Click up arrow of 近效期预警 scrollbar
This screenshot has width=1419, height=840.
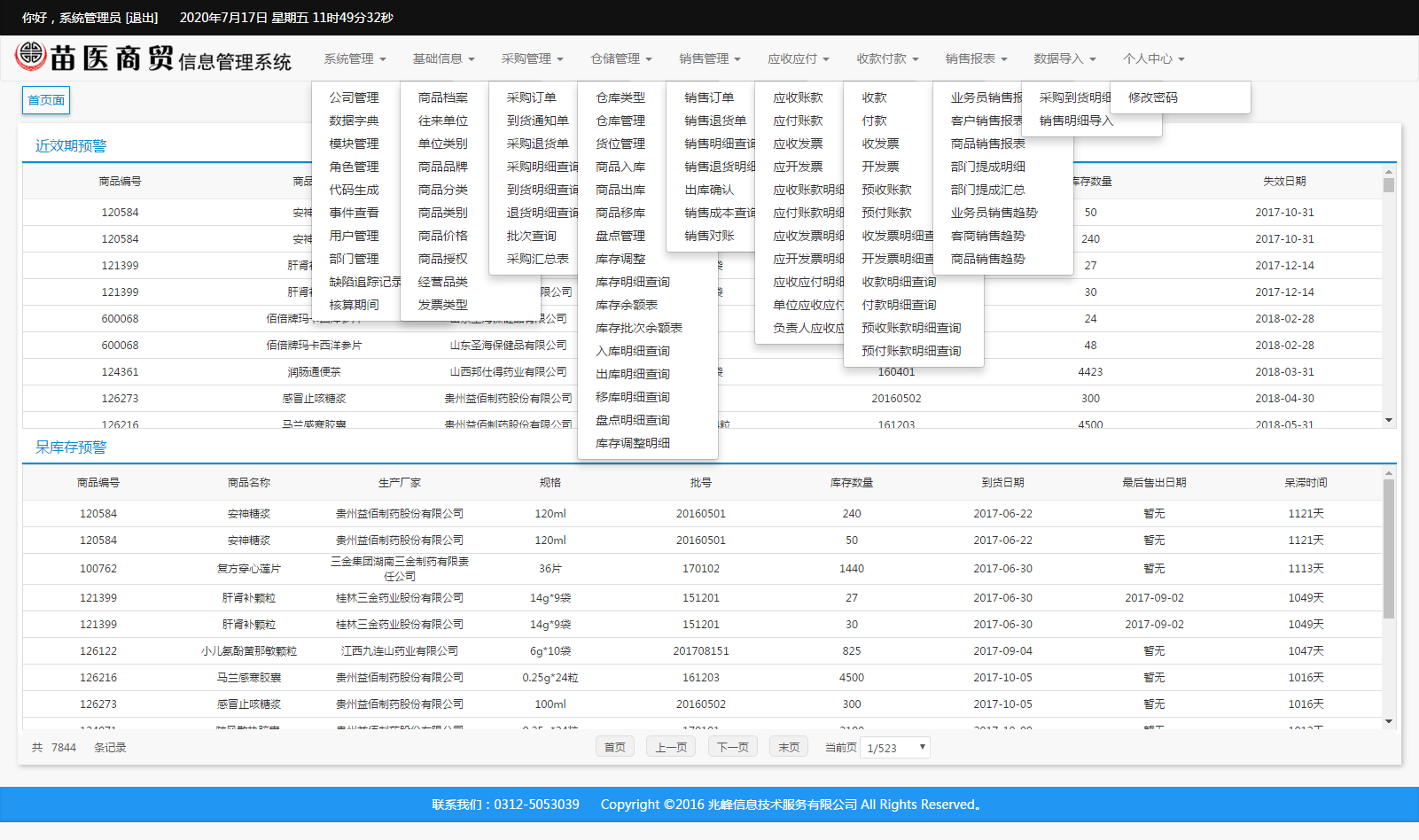pyautogui.click(x=1389, y=172)
